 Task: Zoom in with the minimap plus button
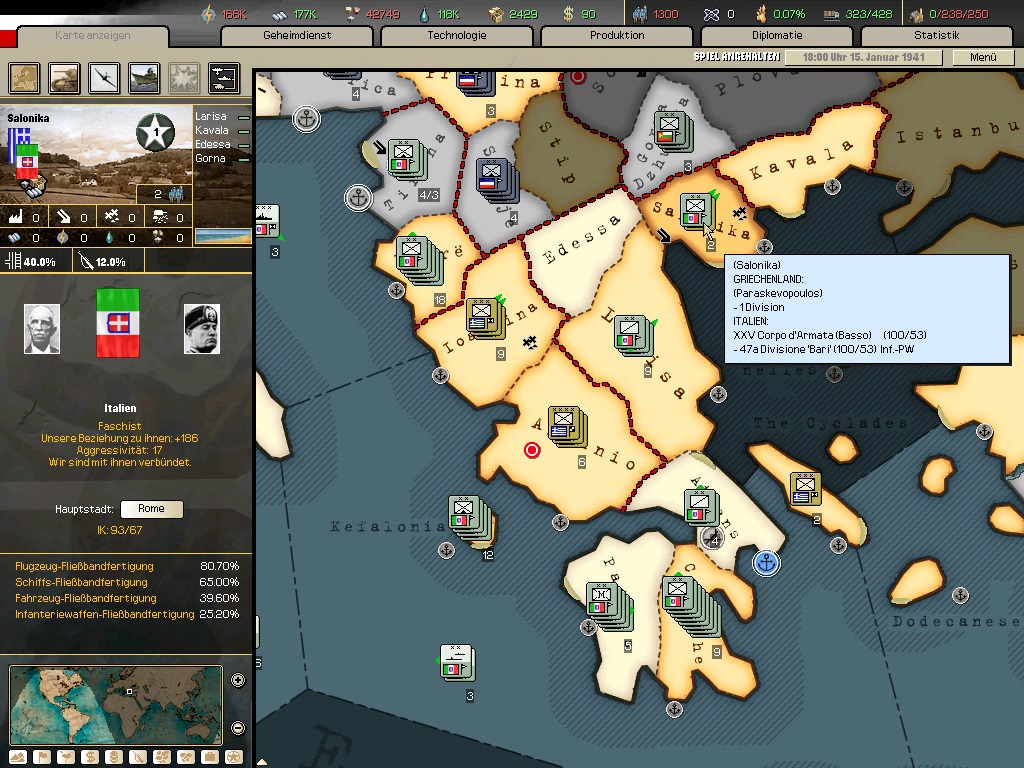(x=238, y=681)
